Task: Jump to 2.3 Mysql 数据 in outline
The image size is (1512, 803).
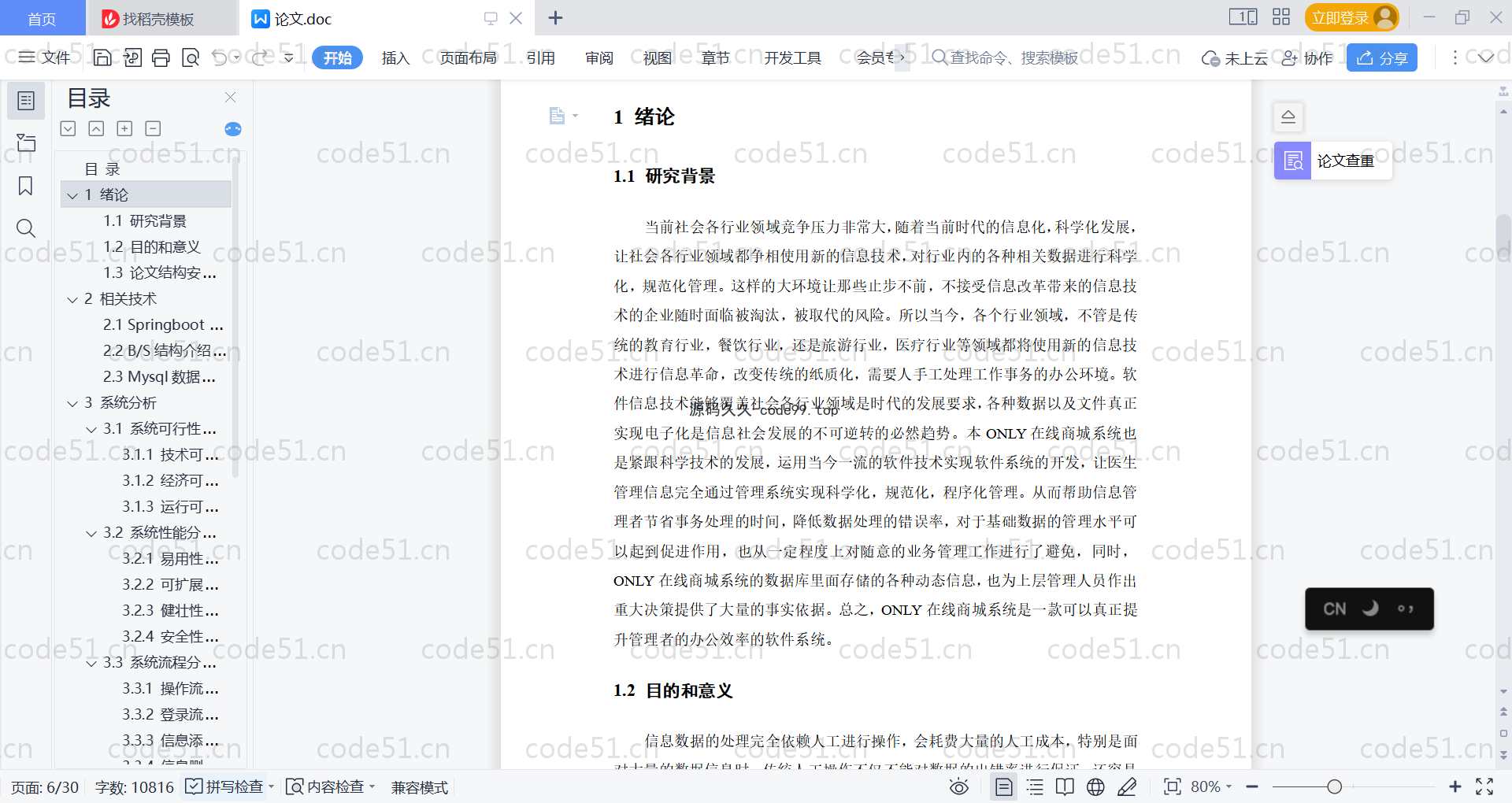Action: 159,376
